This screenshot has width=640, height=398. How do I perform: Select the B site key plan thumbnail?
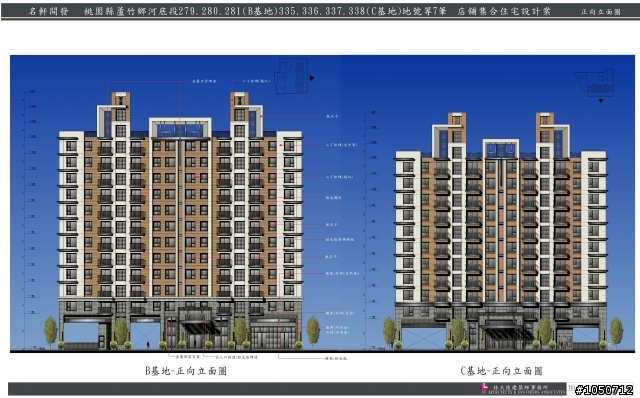click(x=291, y=77)
